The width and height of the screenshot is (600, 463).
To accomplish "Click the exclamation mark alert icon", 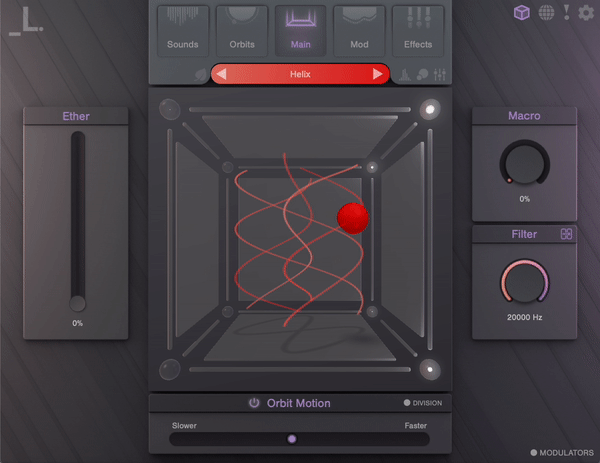I will (x=567, y=13).
